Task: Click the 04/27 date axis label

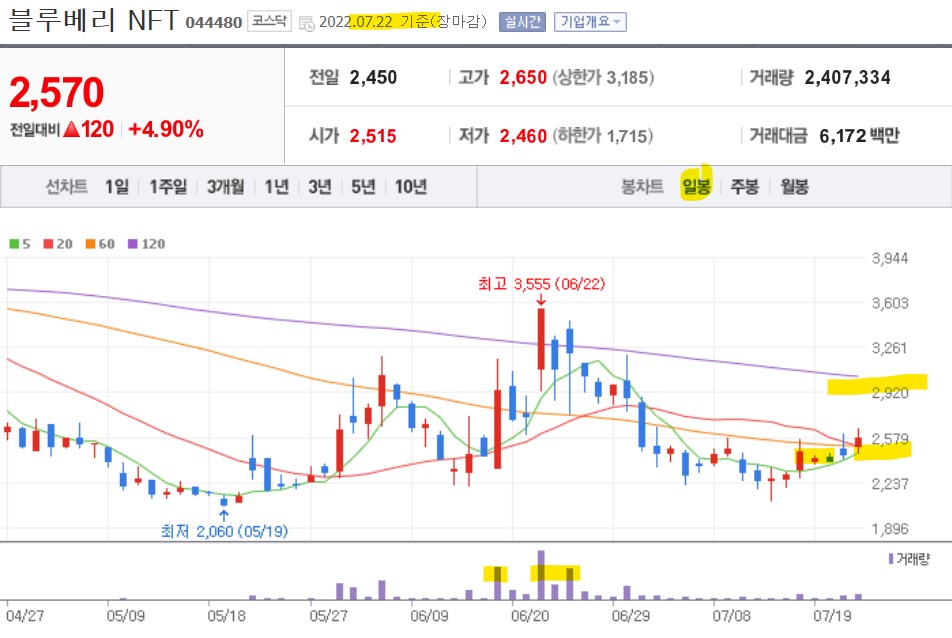Action: click(26, 616)
